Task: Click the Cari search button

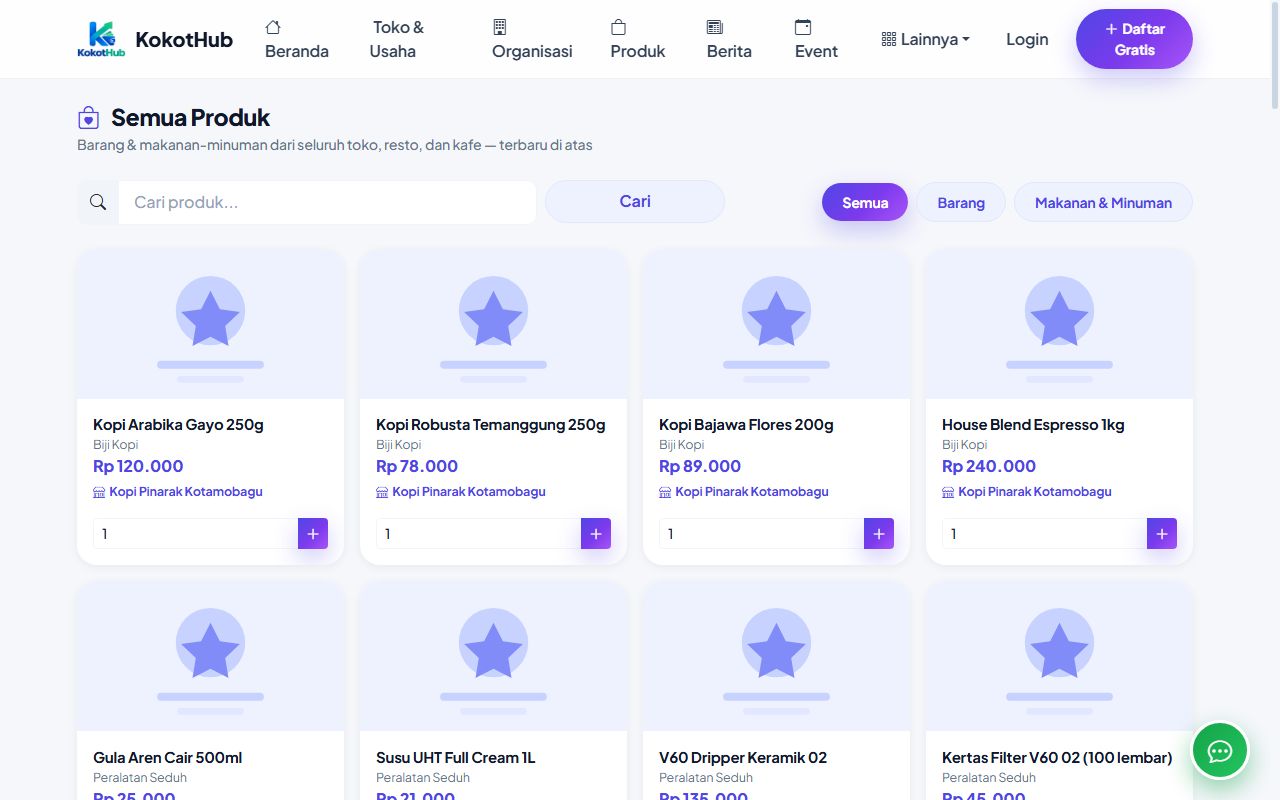Action: 635,201
